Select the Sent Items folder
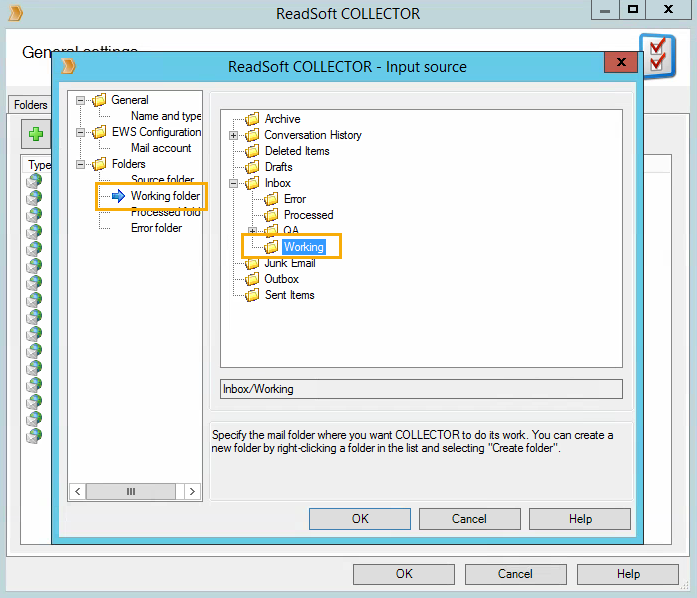 (289, 295)
